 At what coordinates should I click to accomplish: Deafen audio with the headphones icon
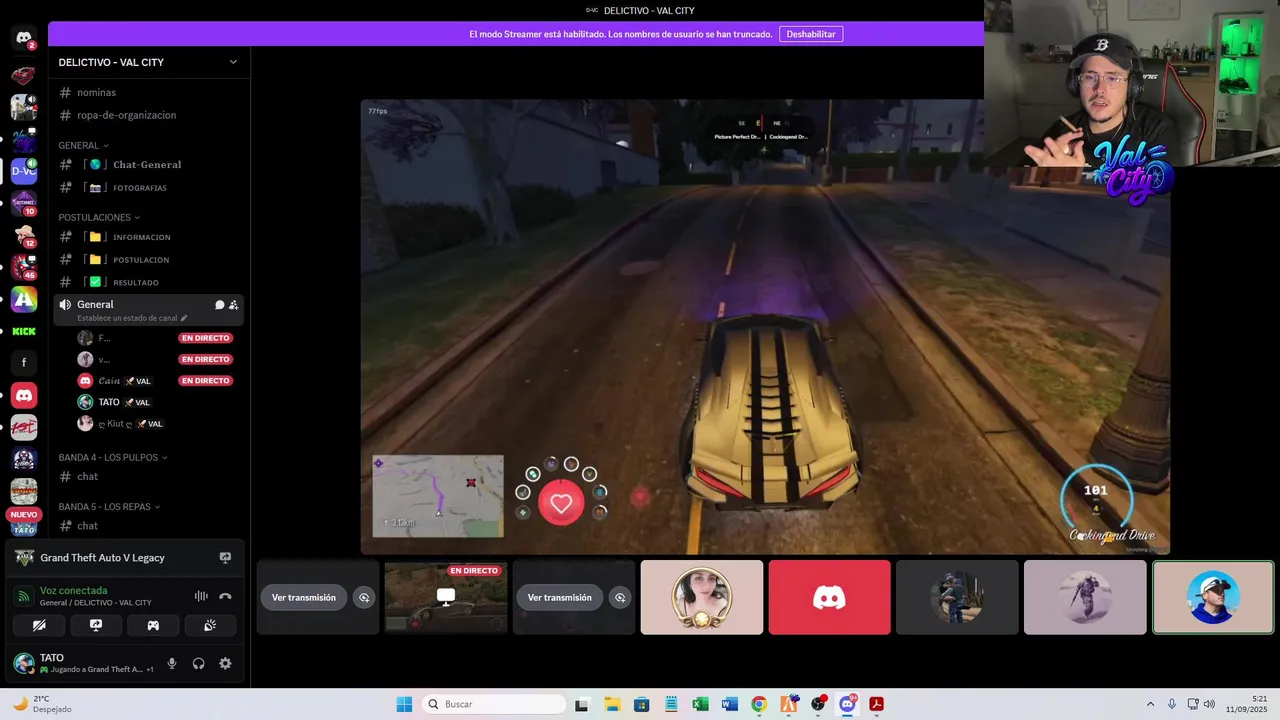pyautogui.click(x=198, y=663)
